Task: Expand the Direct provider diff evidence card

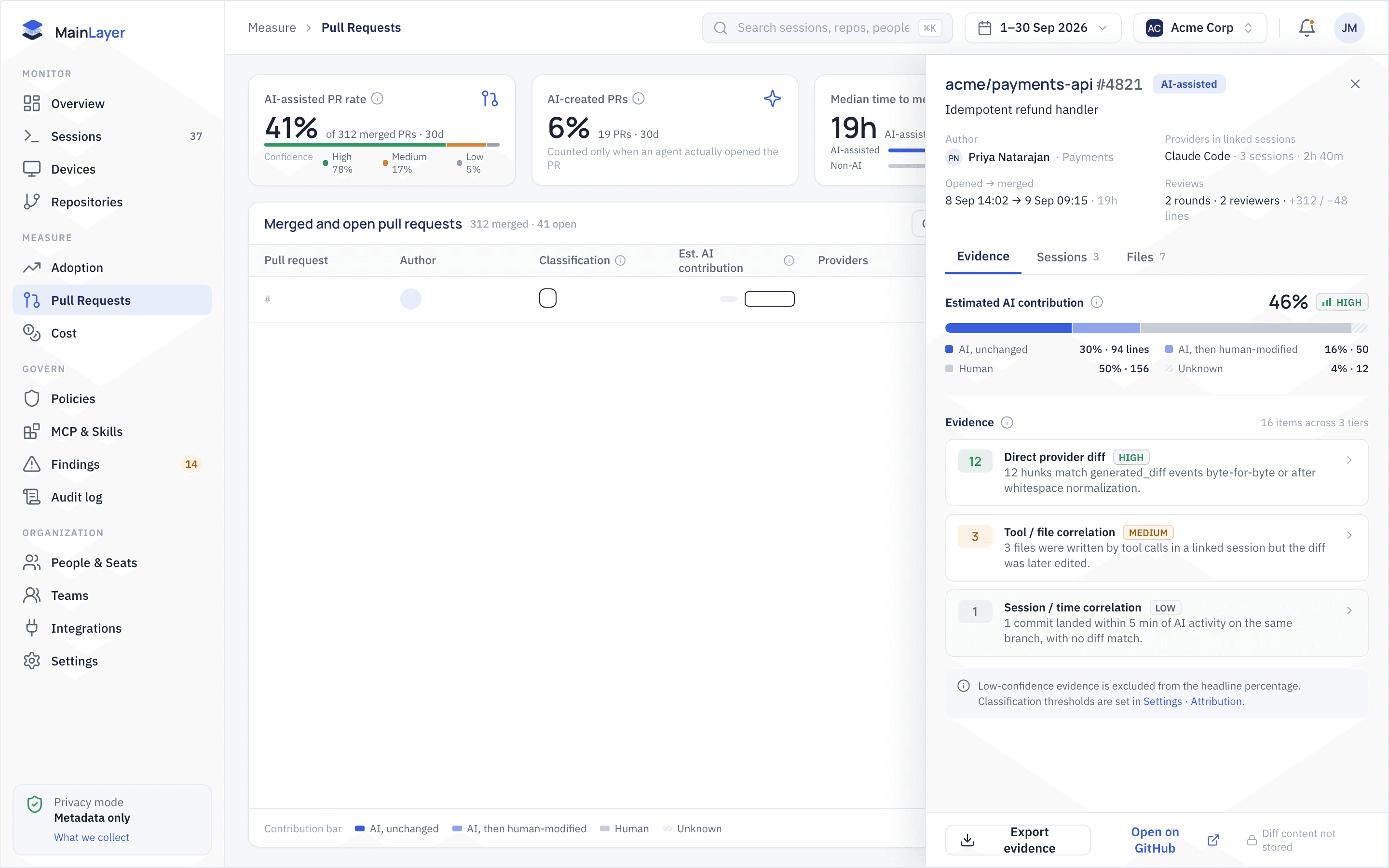Action: [1157, 473]
